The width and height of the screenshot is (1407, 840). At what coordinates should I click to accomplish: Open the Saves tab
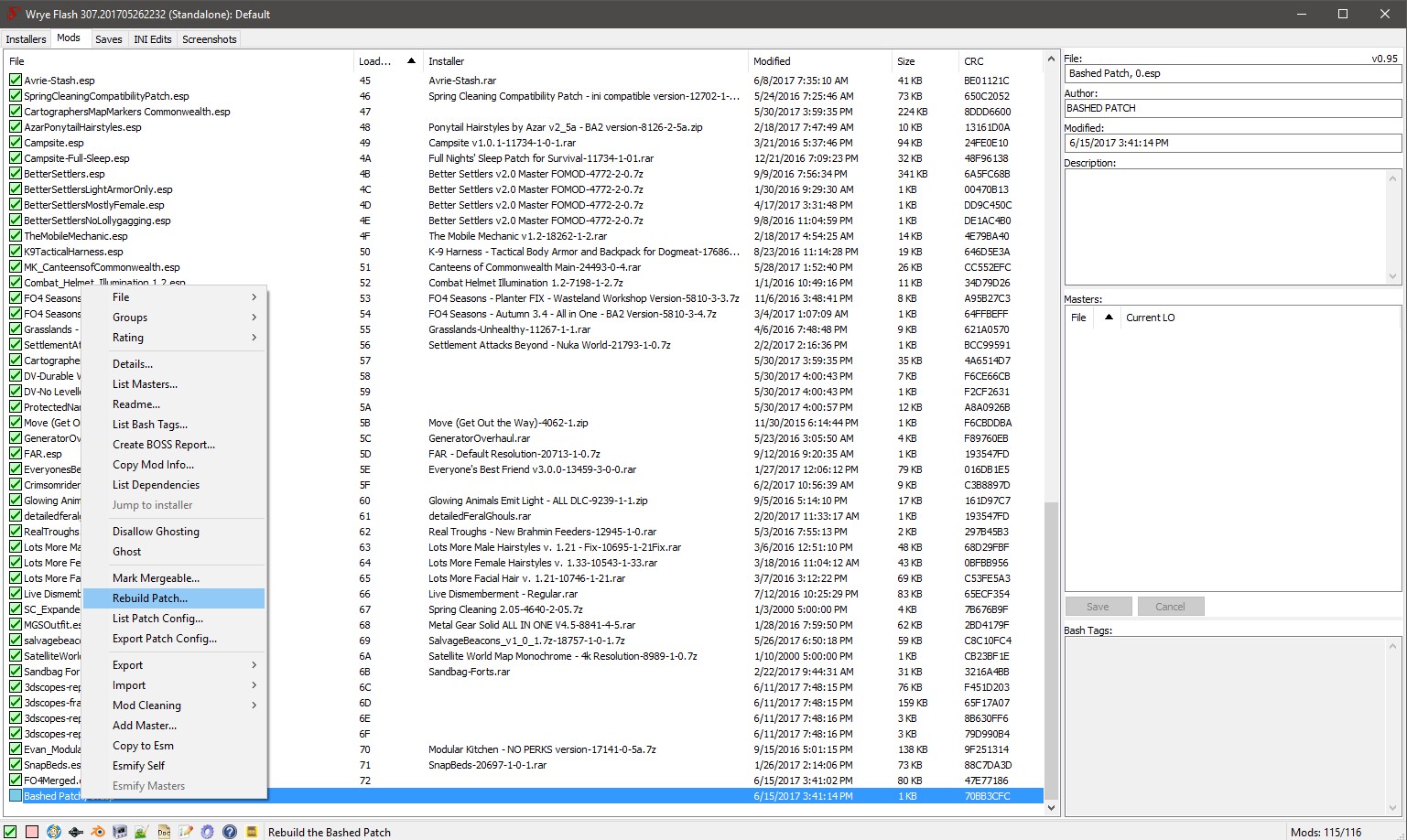[108, 39]
